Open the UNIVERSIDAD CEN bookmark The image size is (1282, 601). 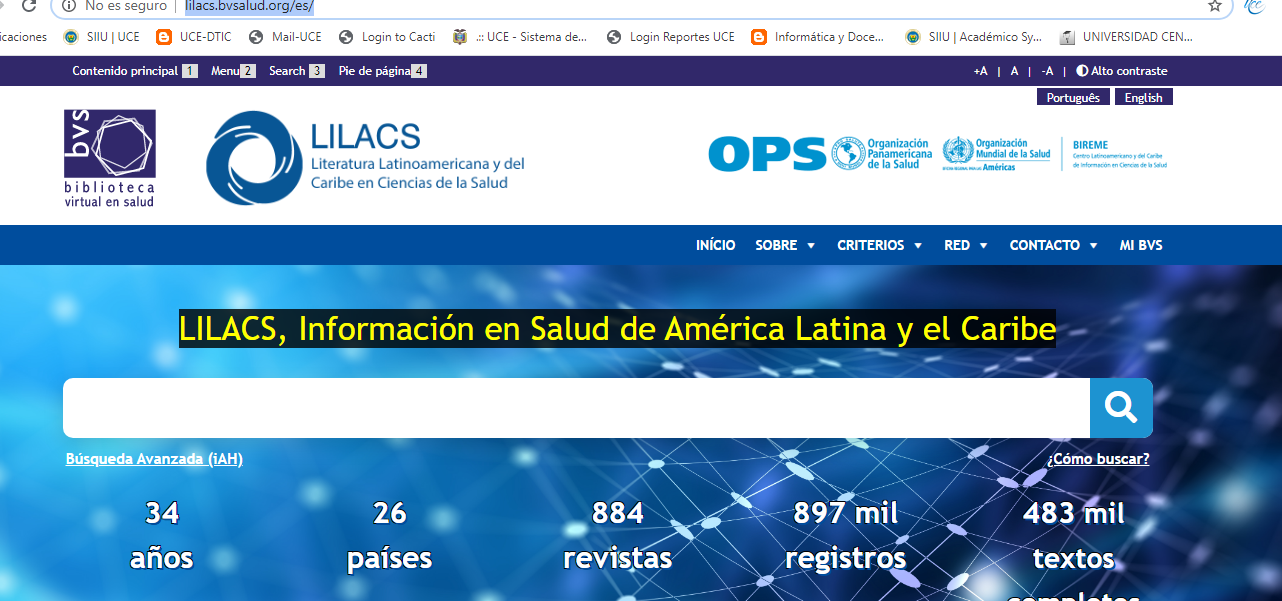click(x=1127, y=37)
